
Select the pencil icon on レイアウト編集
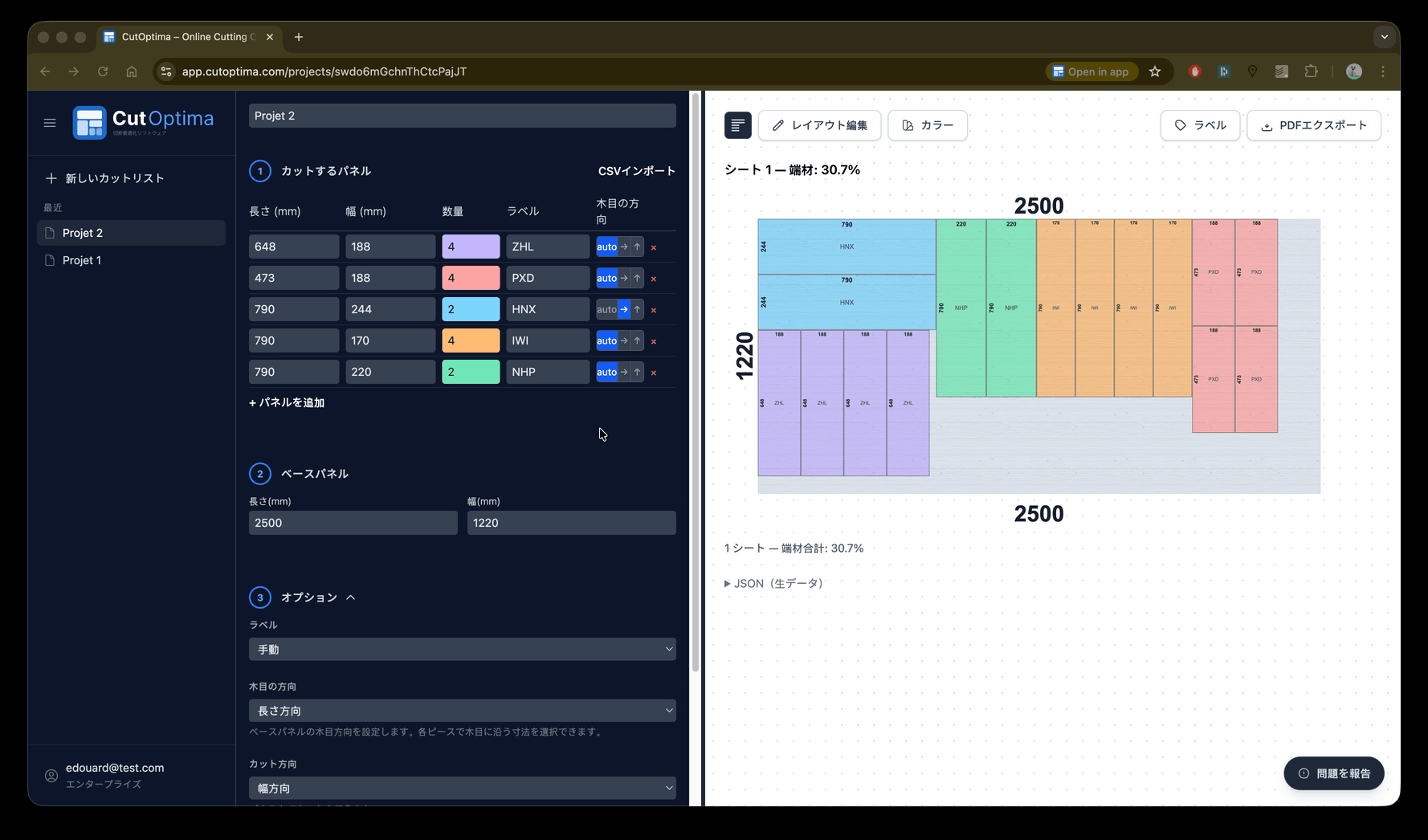click(x=777, y=125)
